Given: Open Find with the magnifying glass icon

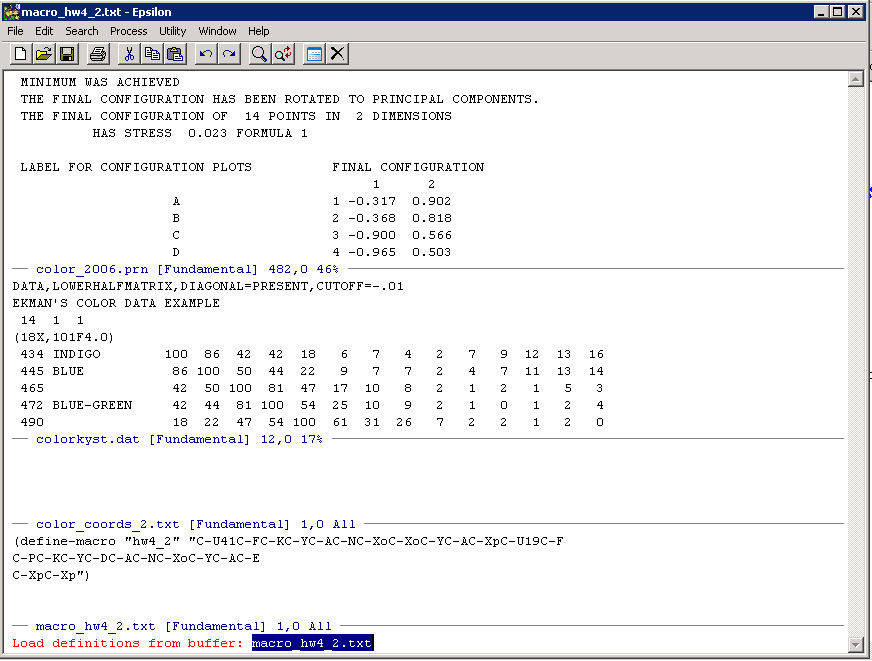Looking at the screenshot, I should [x=260, y=54].
